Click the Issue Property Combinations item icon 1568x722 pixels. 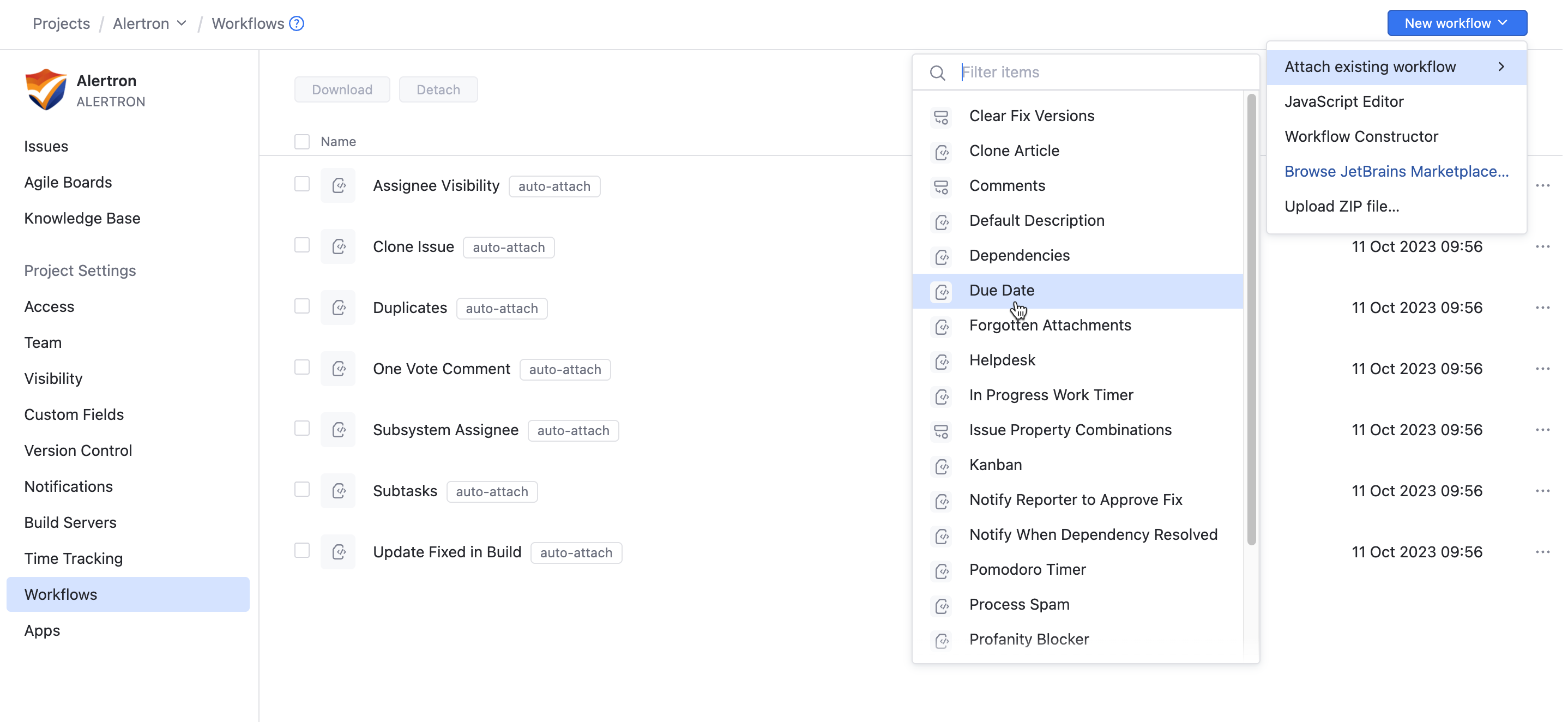click(x=941, y=431)
